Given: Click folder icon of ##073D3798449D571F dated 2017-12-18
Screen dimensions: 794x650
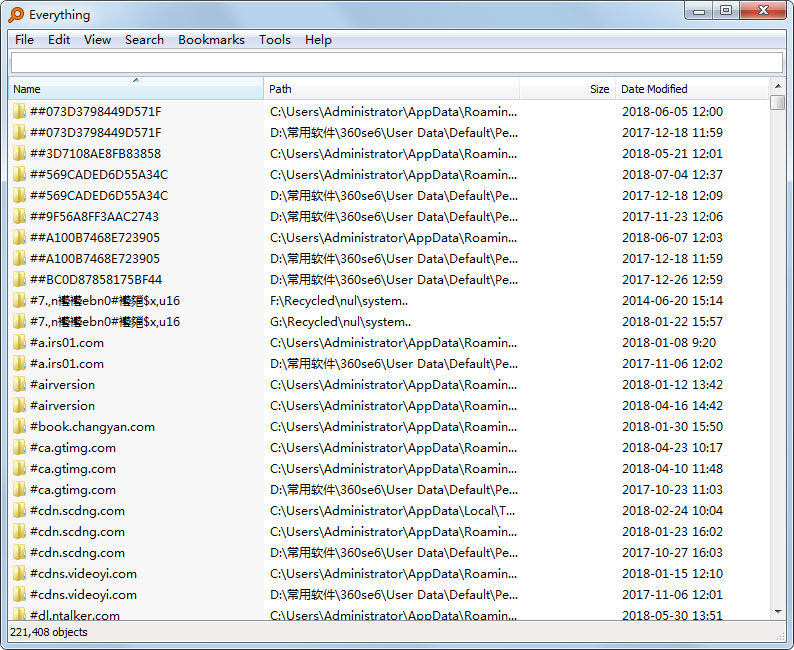Looking at the screenshot, I should 19,133.
